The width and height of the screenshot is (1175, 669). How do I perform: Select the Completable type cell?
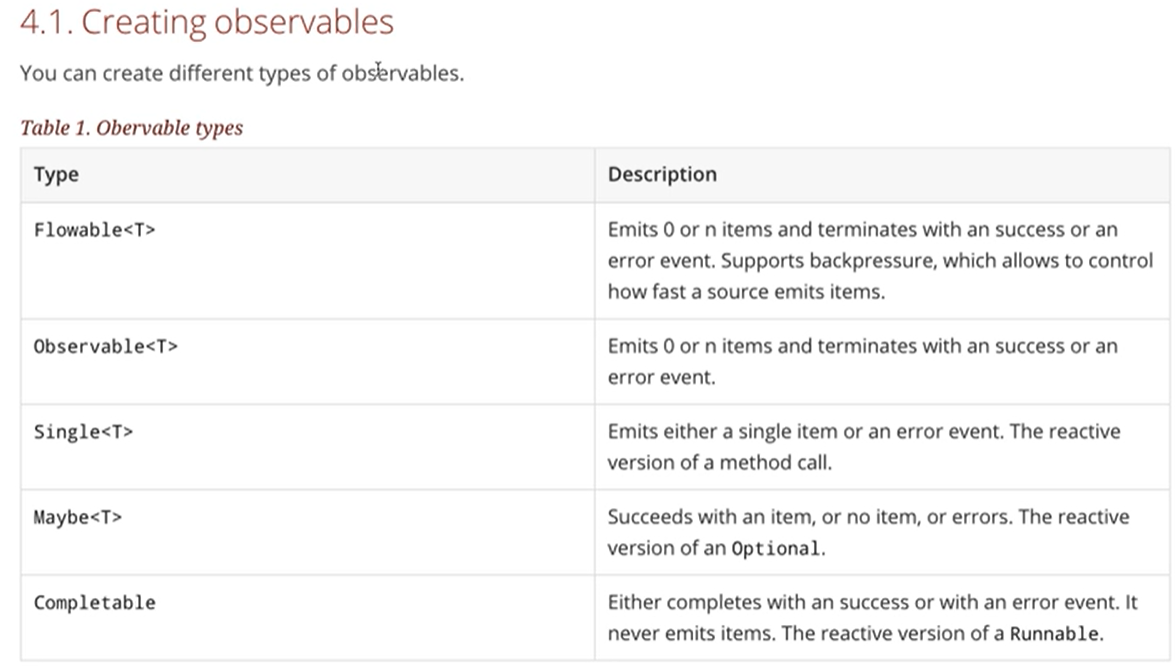(94, 603)
